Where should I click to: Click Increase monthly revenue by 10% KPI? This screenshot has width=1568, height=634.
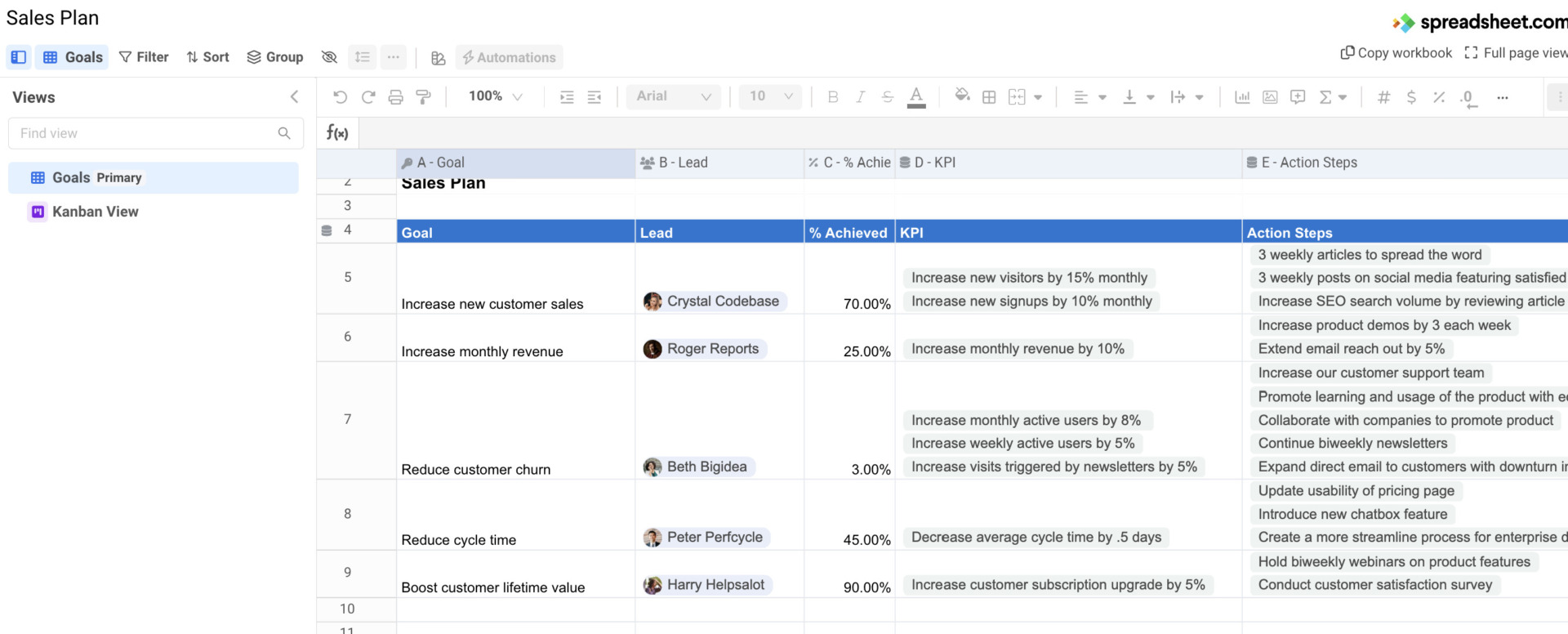(1018, 349)
